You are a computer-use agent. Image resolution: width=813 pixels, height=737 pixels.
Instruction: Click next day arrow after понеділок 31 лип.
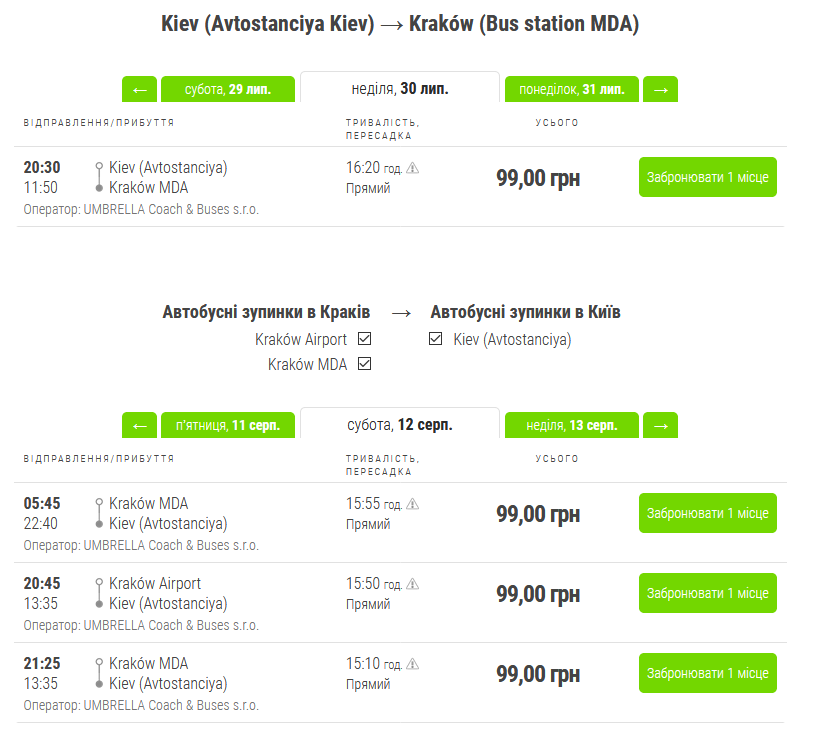660,89
